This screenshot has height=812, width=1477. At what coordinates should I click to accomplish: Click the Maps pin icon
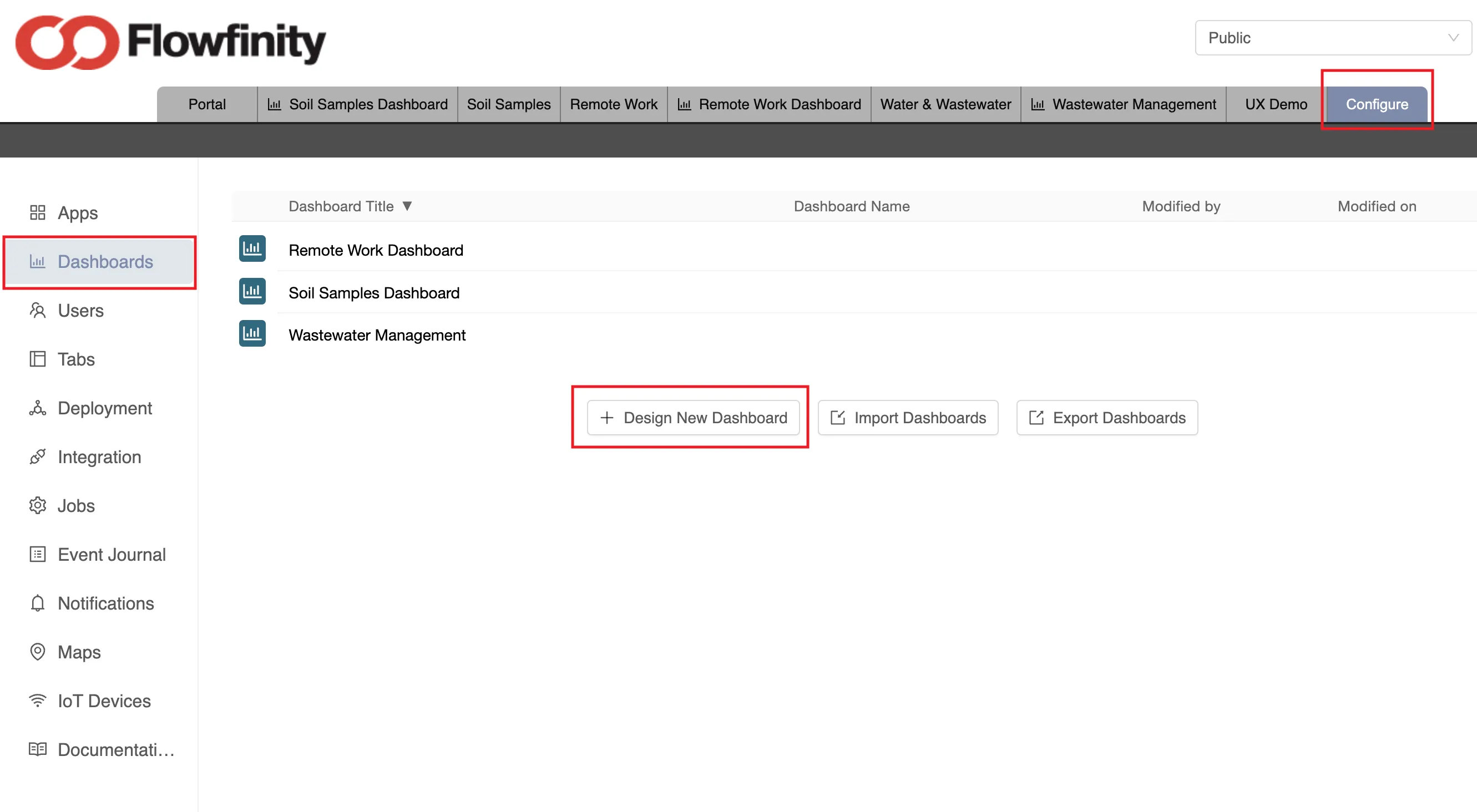(x=37, y=652)
